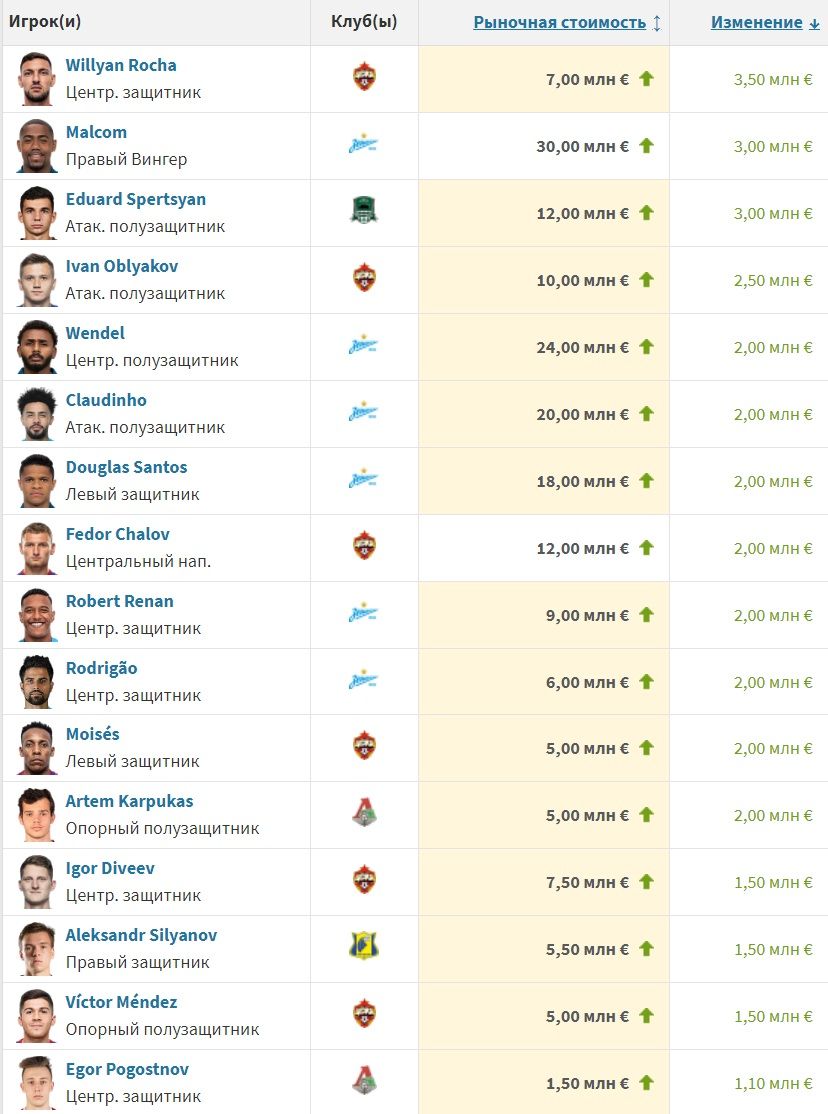
Task: Open Douglas Santos player page
Action: 126,467
